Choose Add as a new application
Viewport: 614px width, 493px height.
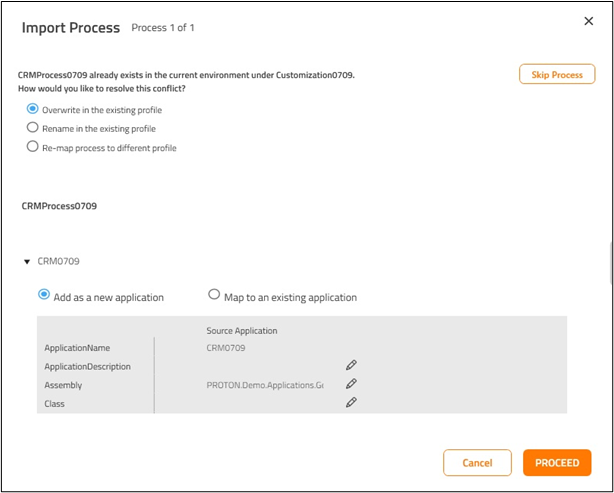click(43, 295)
